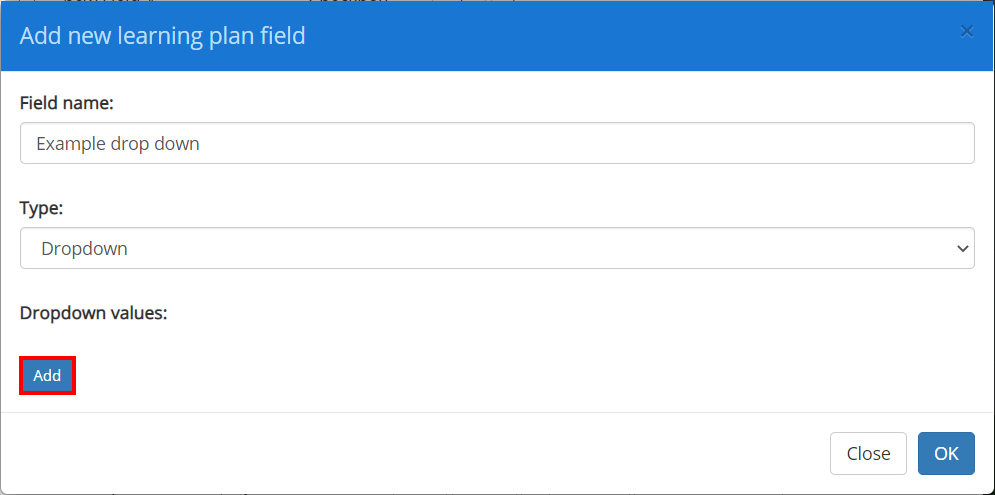Click the red-outlined Add button
The width and height of the screenshot is (995, 495).
48,376
